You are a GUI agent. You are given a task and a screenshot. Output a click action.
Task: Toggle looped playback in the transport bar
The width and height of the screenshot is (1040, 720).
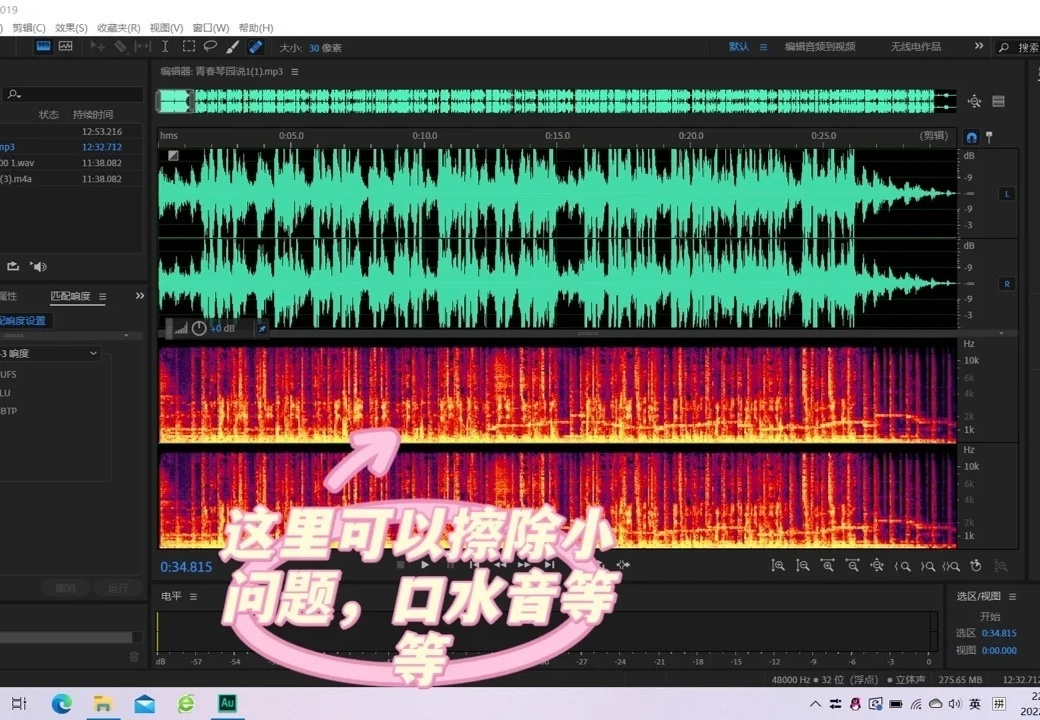pos(599,566)
